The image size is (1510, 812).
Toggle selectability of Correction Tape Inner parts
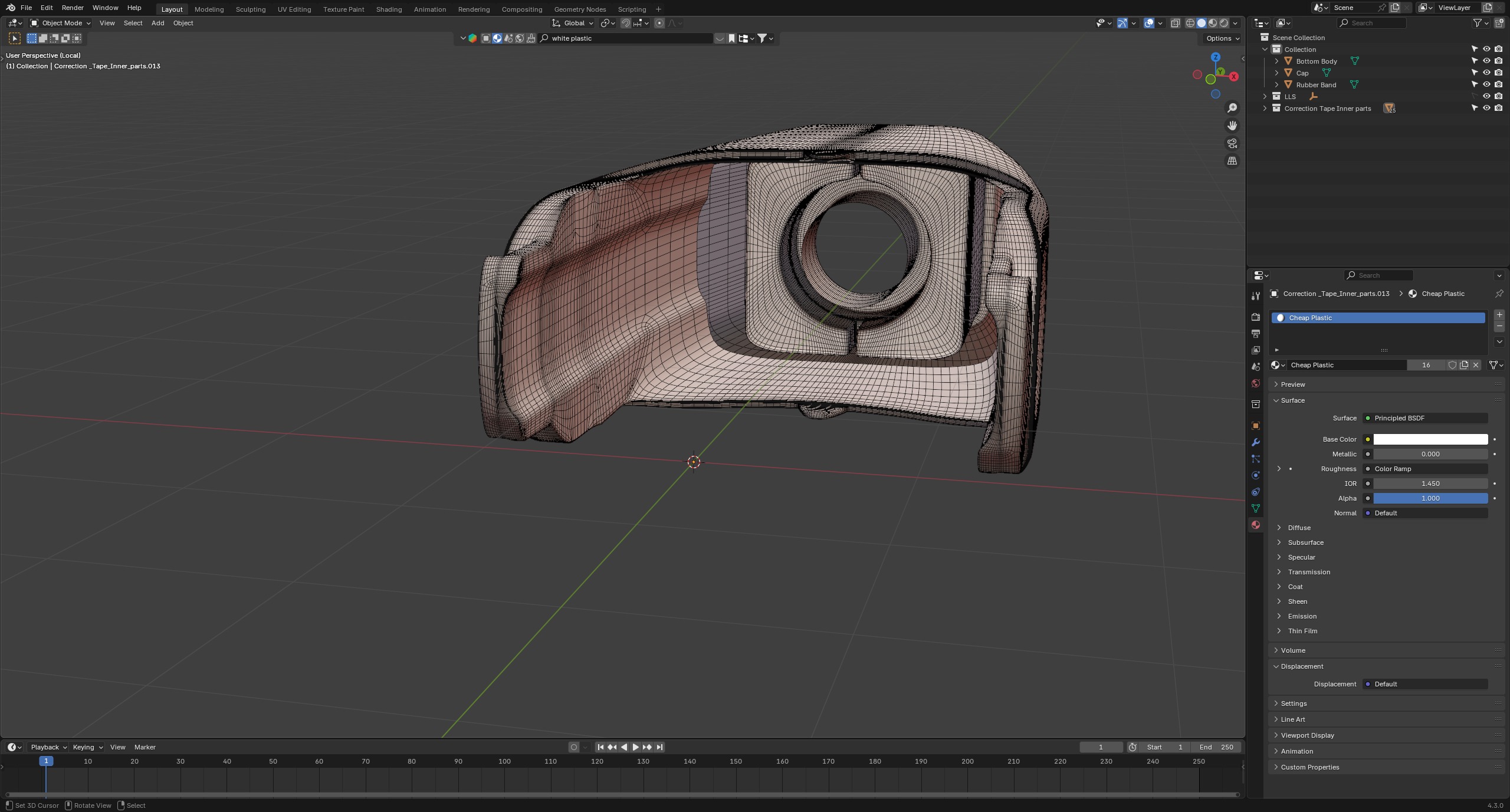coord(1475,108)
